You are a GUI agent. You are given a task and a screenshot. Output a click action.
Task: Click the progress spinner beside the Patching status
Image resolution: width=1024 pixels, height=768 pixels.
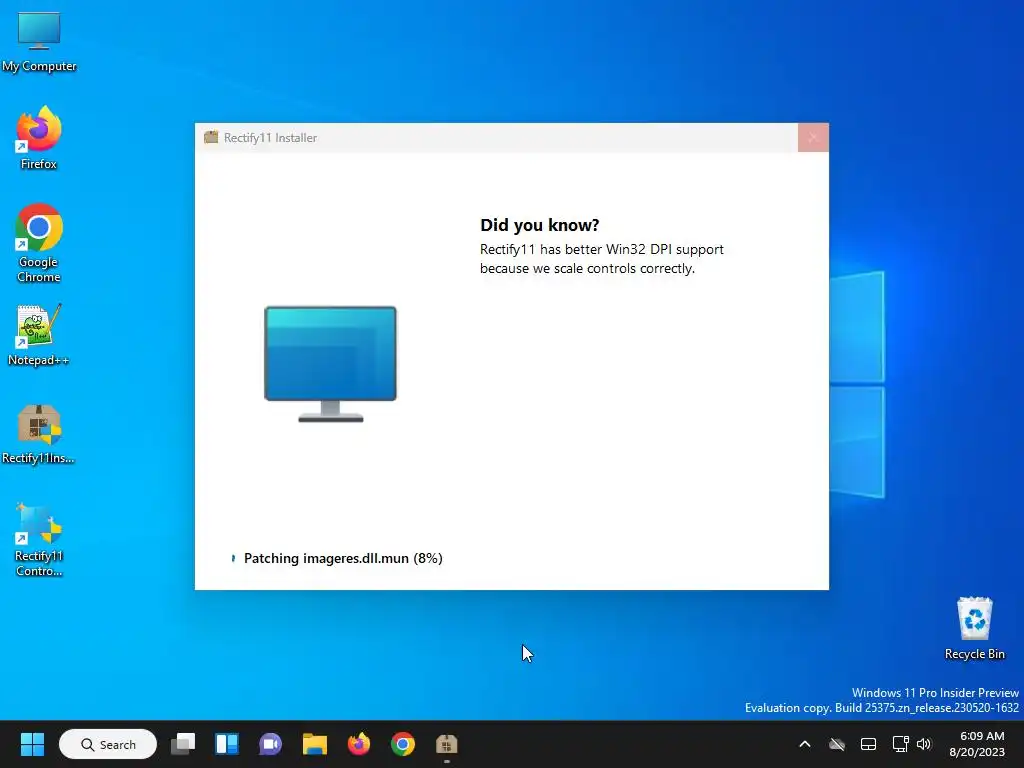tap(233, 558)
